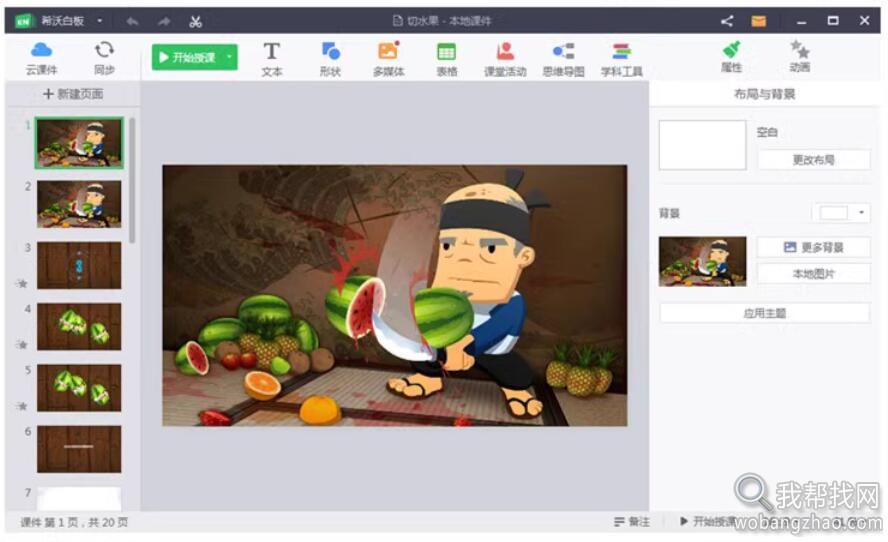888x542 pixels.
Task: Click the undo arrow in title bar
Action: (133, 22)
